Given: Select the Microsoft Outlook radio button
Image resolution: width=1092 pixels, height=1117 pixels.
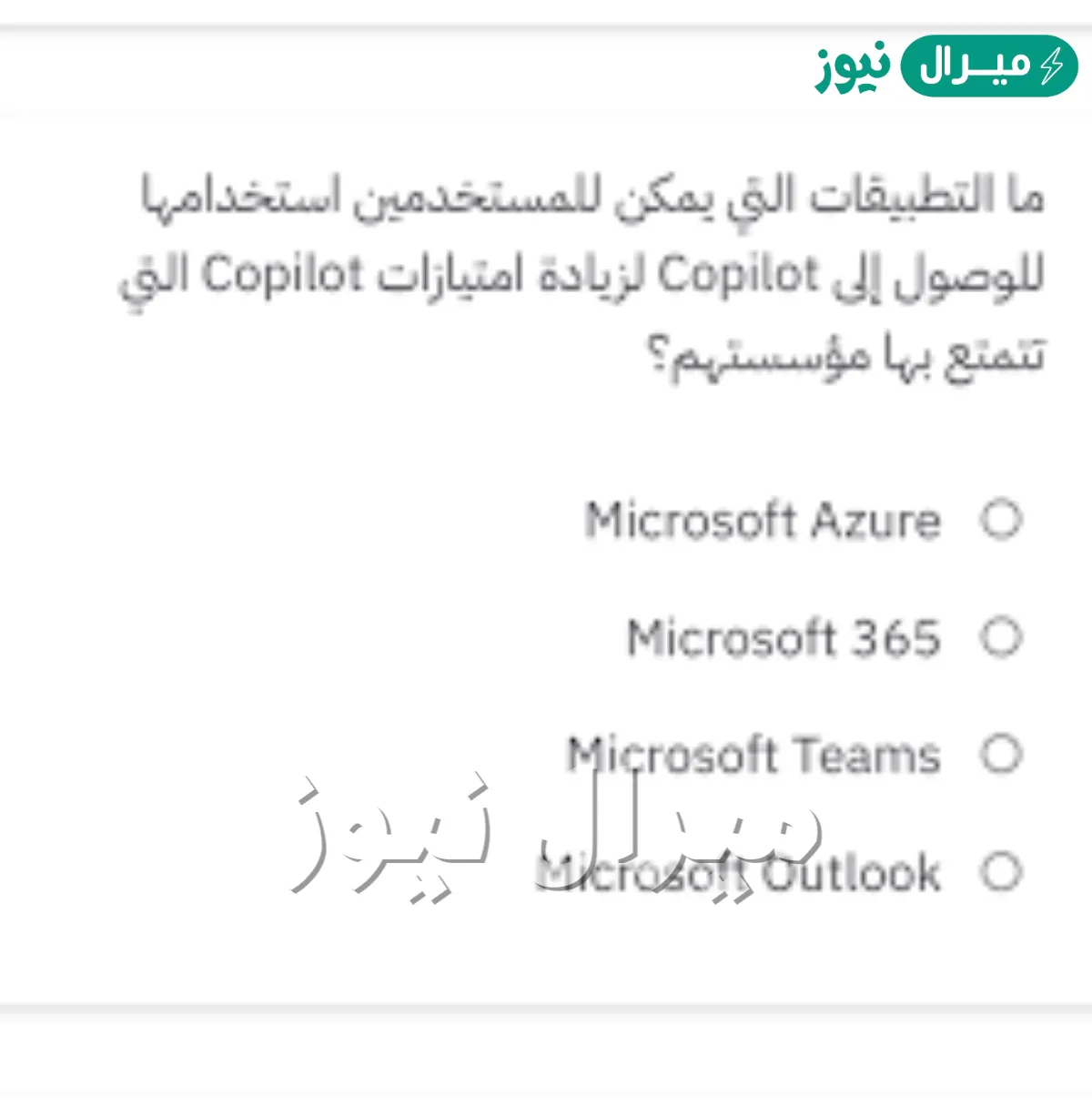Looking at the screenshot, I should (x=999, y=871).
